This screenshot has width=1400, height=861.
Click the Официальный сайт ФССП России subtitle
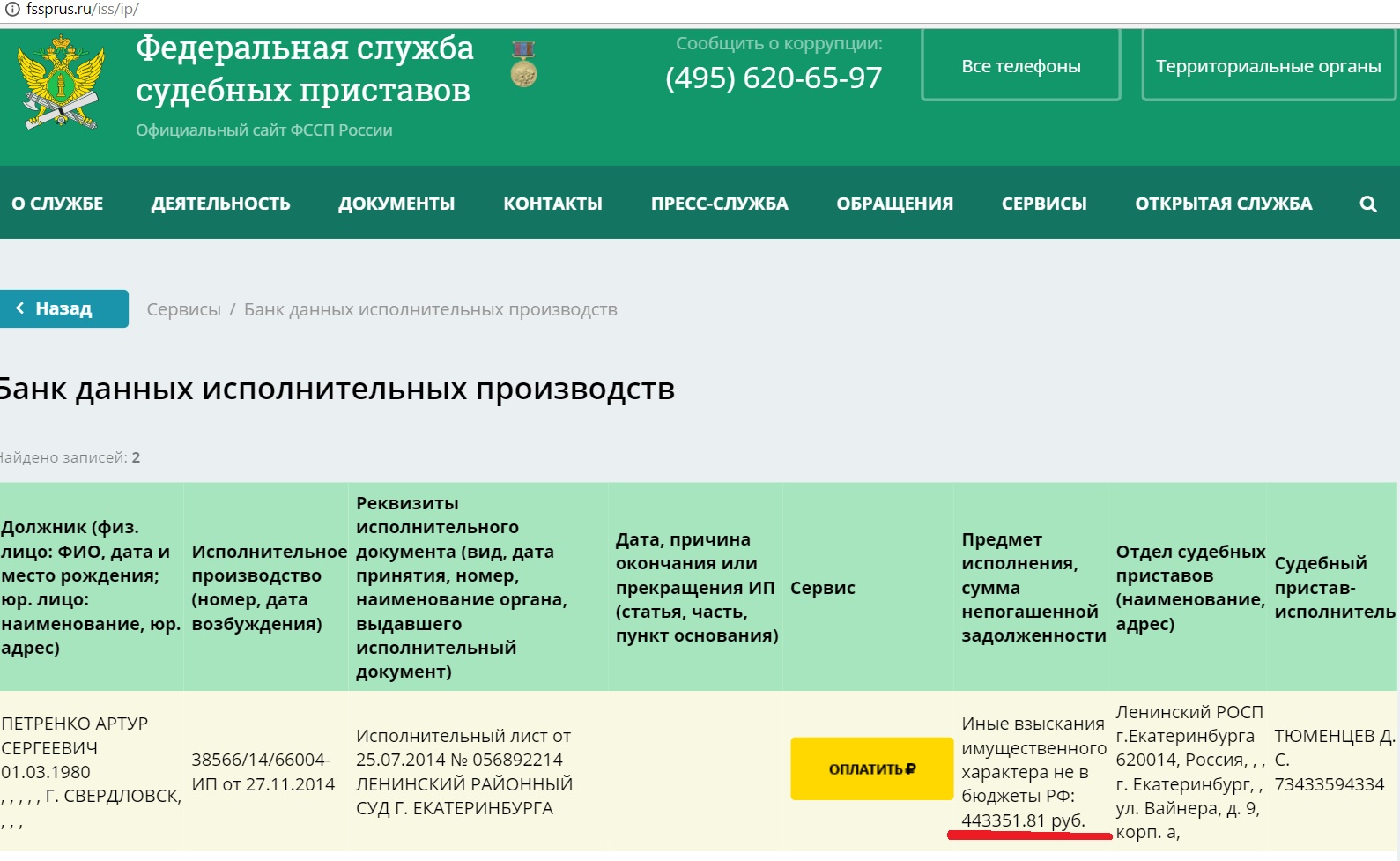click(263, 130)
